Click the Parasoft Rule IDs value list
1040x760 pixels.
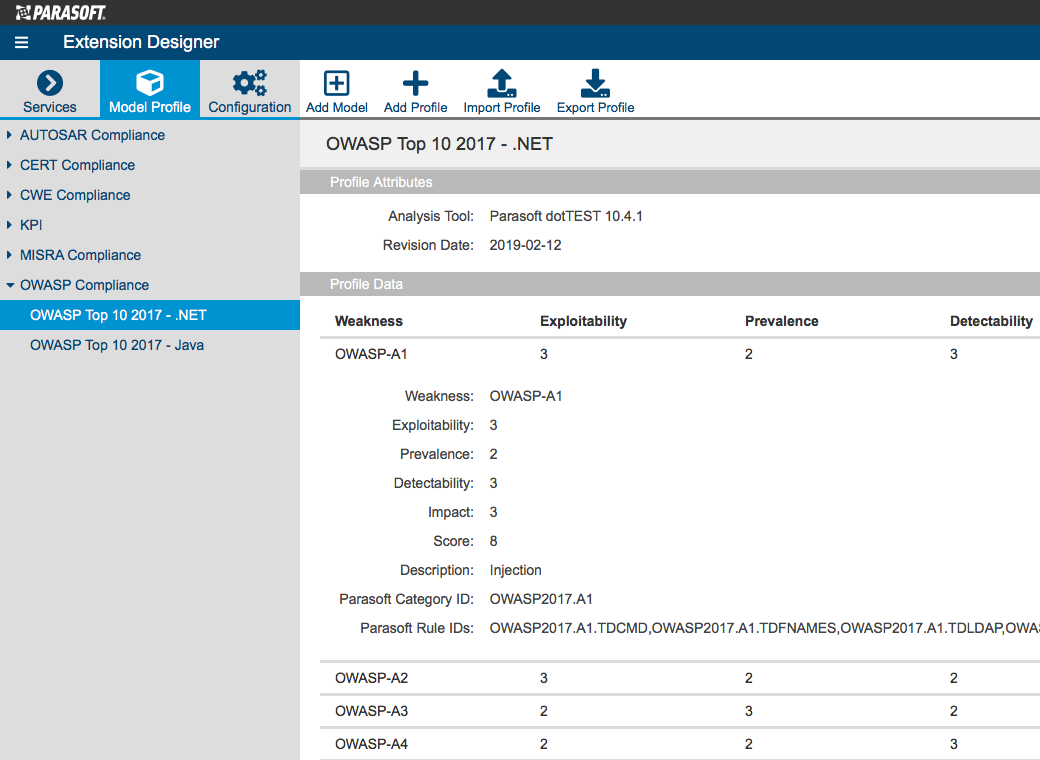(x=764, y=628)
